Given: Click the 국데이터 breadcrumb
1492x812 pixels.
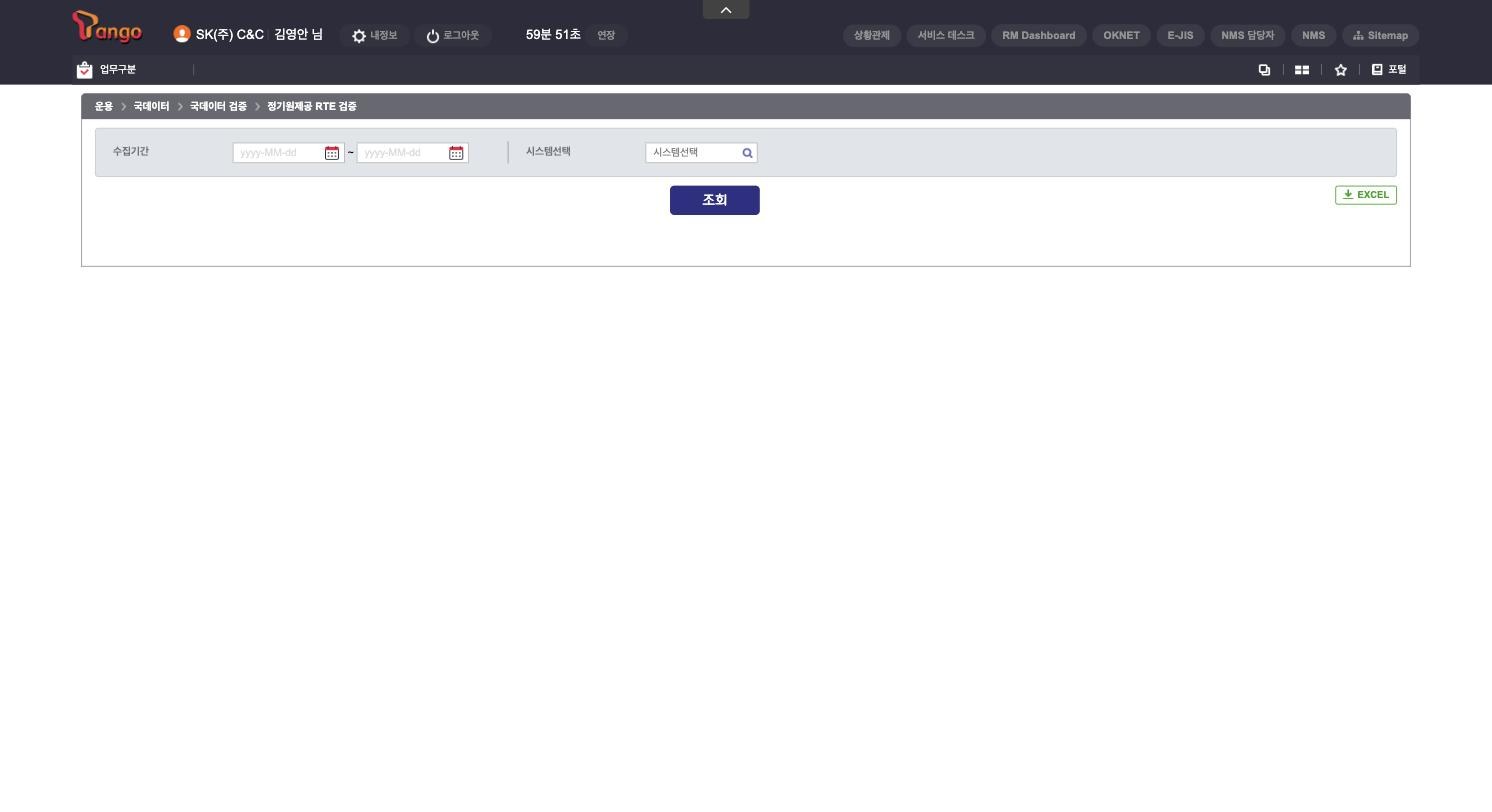Looking at the screenshot, I should pos(152,106).
